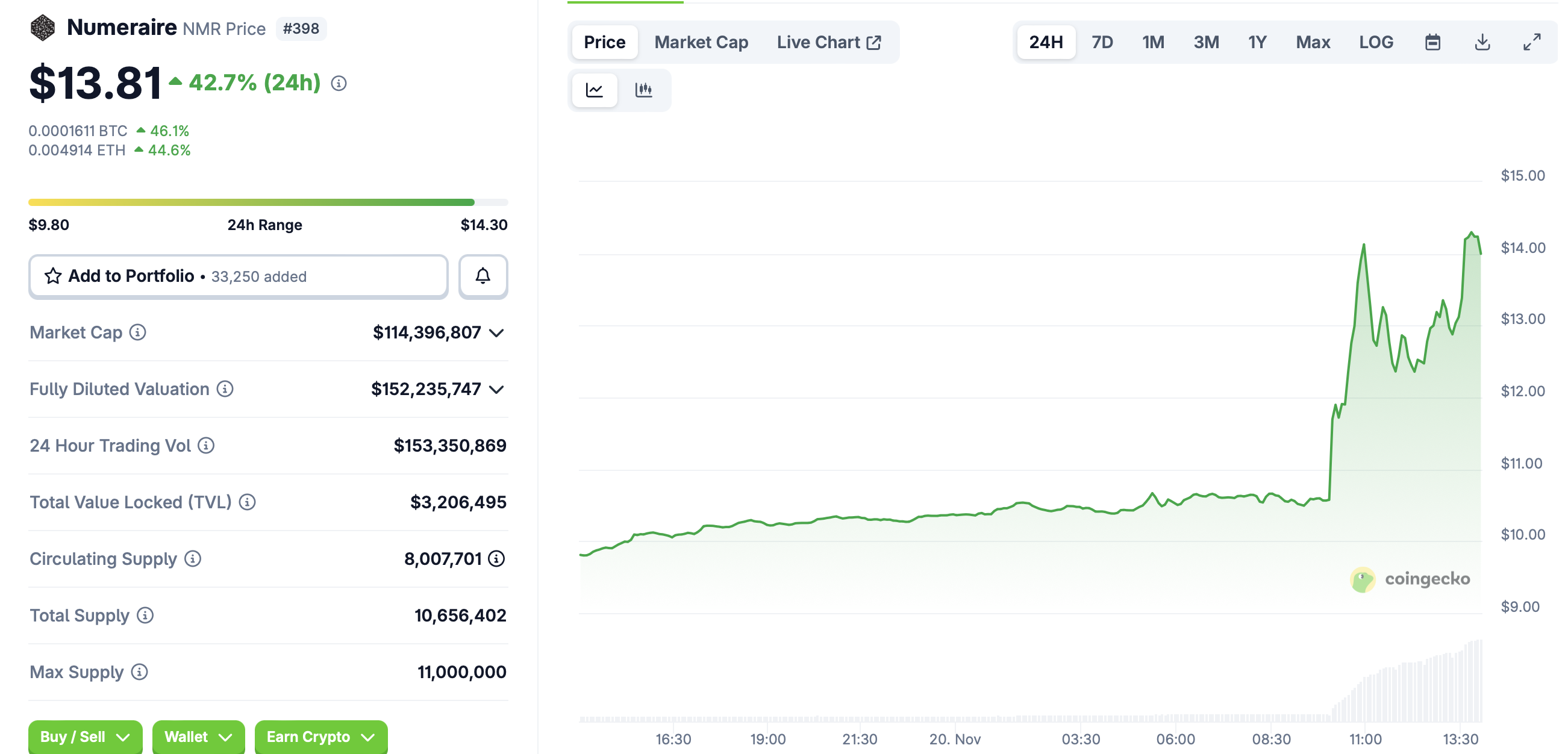
Task: Click info icon next to Market Cap
Action: click(138, 332)
